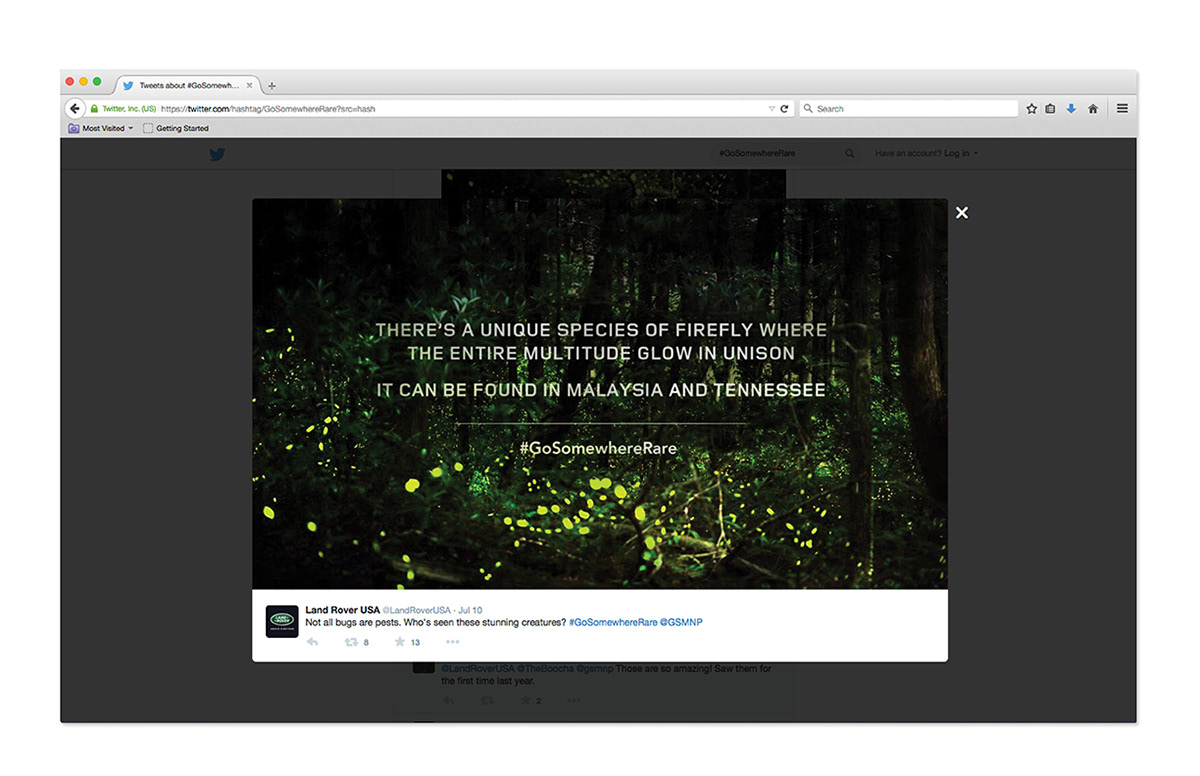This screenshot has width=1200, height=776.
Task: Open the #GoSomewhereRare hashtag in the tweet
Action: tap(613, 622)
